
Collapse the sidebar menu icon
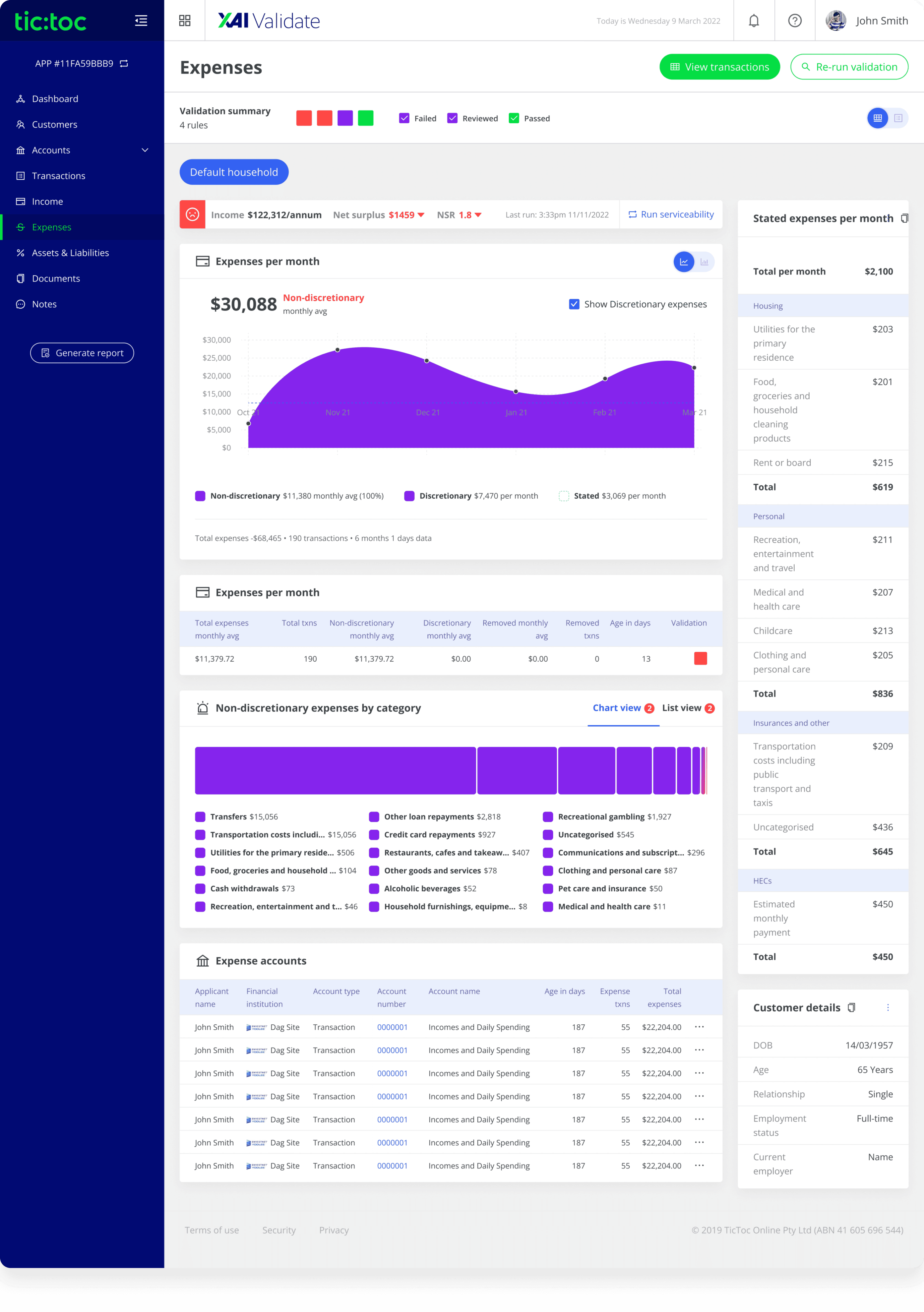[141, 21]
